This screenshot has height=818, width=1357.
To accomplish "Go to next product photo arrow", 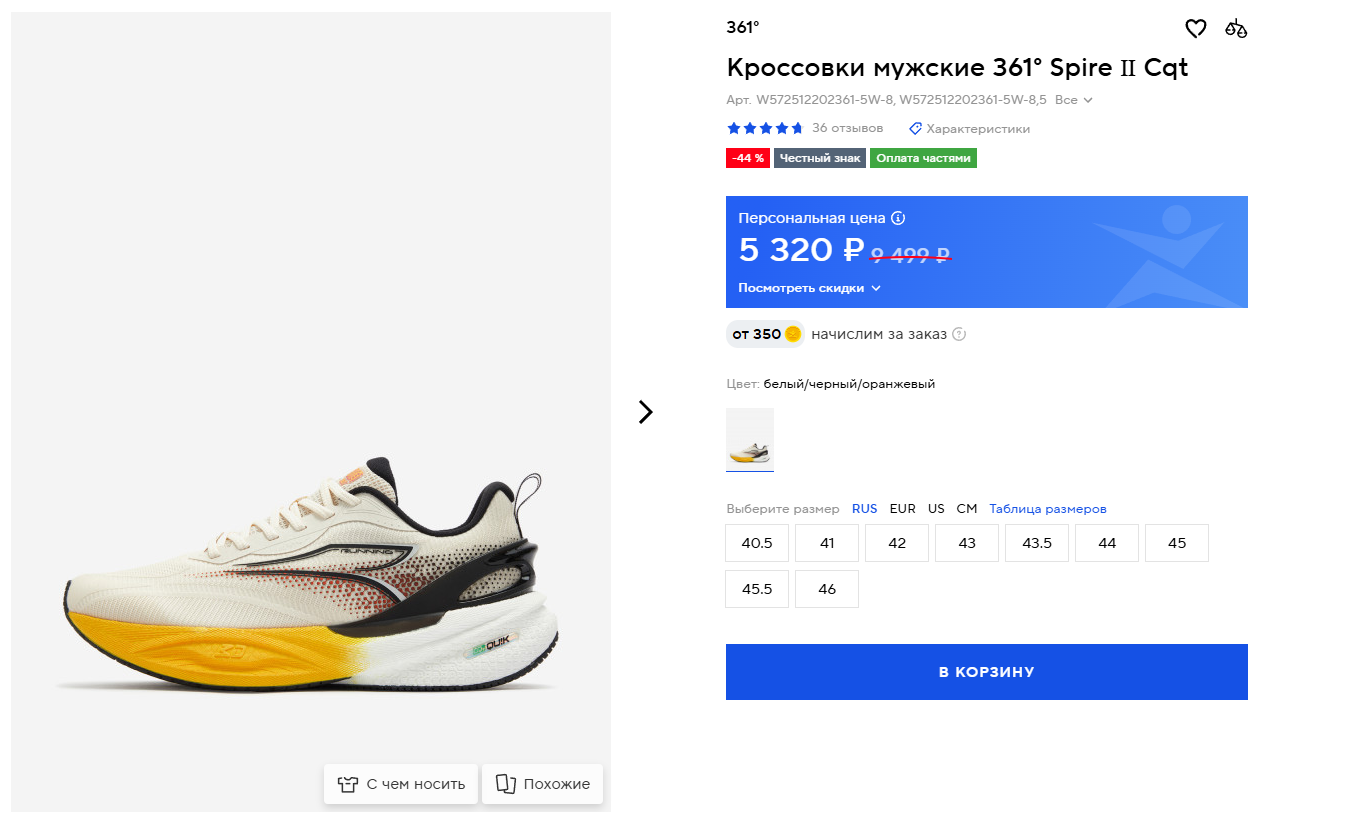I will click(x=645, y=412).
